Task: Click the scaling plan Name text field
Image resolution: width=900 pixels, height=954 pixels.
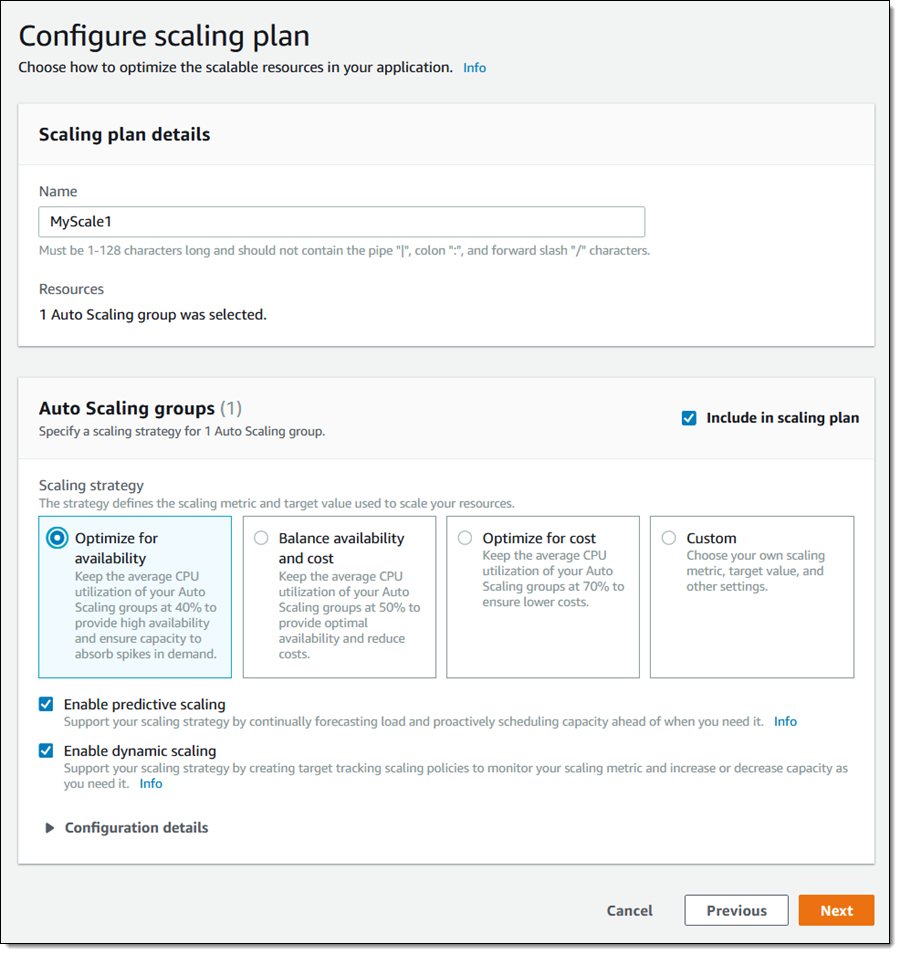Action: coord(342,222)
